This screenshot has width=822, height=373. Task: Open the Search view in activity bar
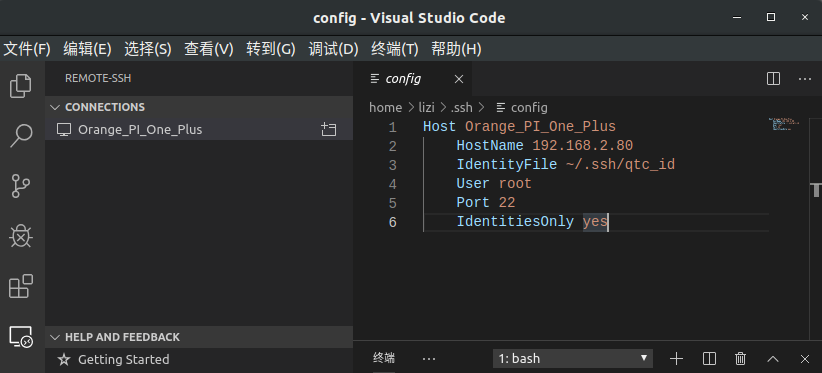[21, 136]
